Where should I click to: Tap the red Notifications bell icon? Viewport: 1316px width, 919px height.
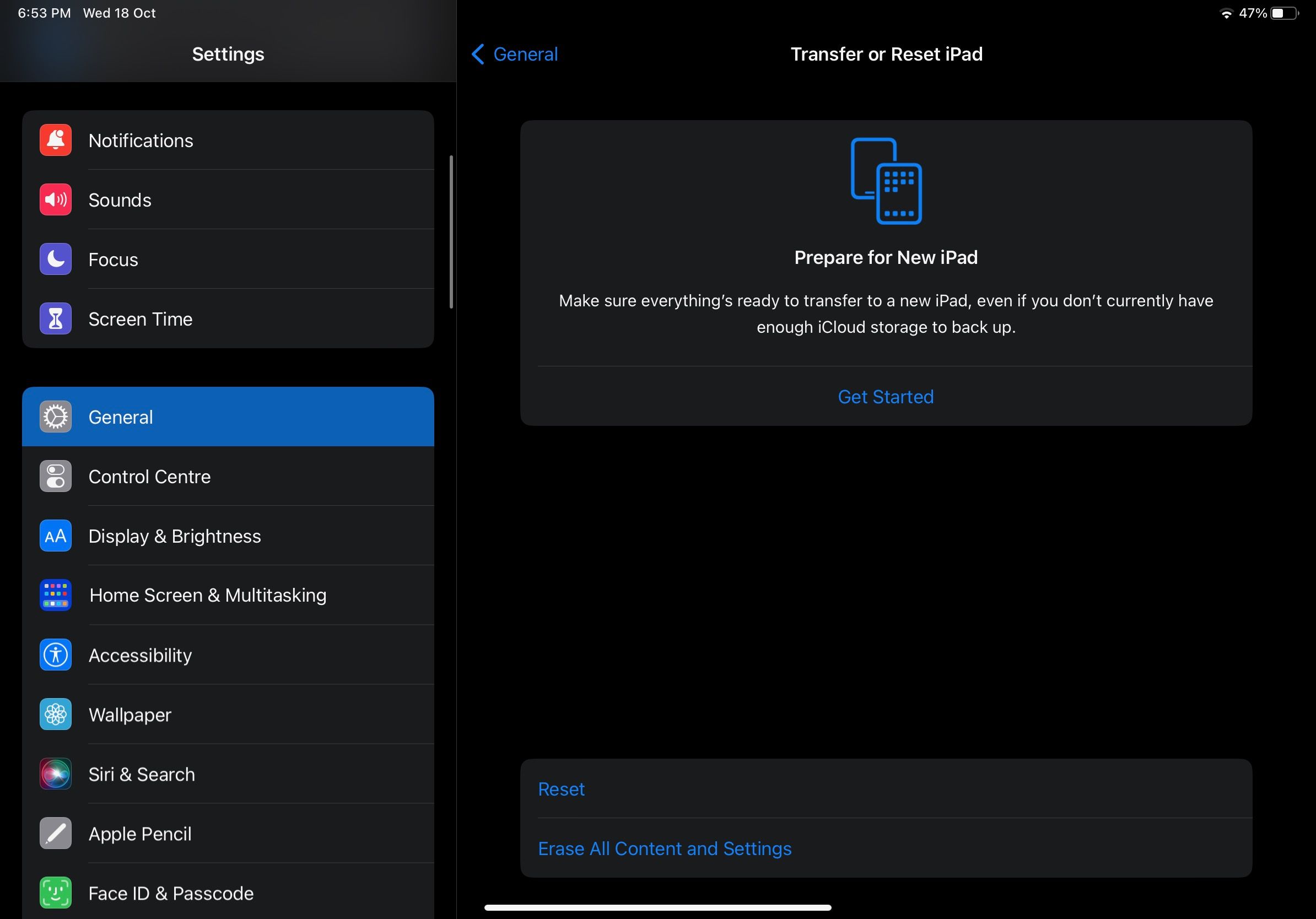pos(56,140)
